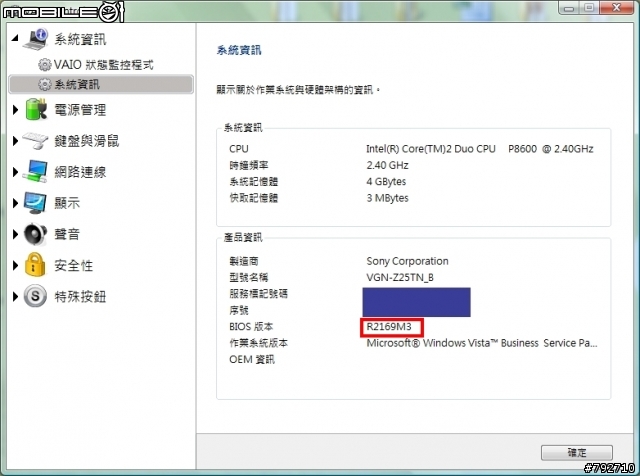The width and height of the screenshot is (640, 476).
Task: Click the 作業系統版本 label
Action: tap(258, 343)
